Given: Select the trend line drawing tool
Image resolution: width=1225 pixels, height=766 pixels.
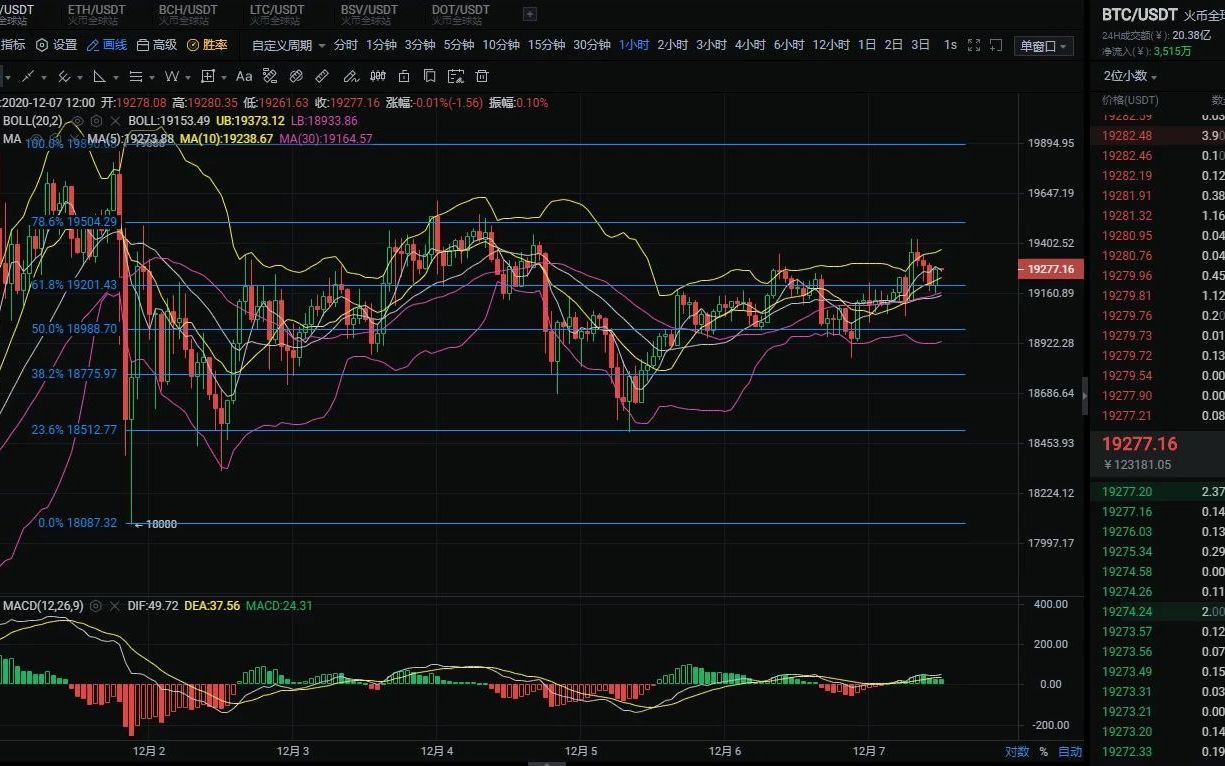Looking at the screenshot, I should coord(27,77).
